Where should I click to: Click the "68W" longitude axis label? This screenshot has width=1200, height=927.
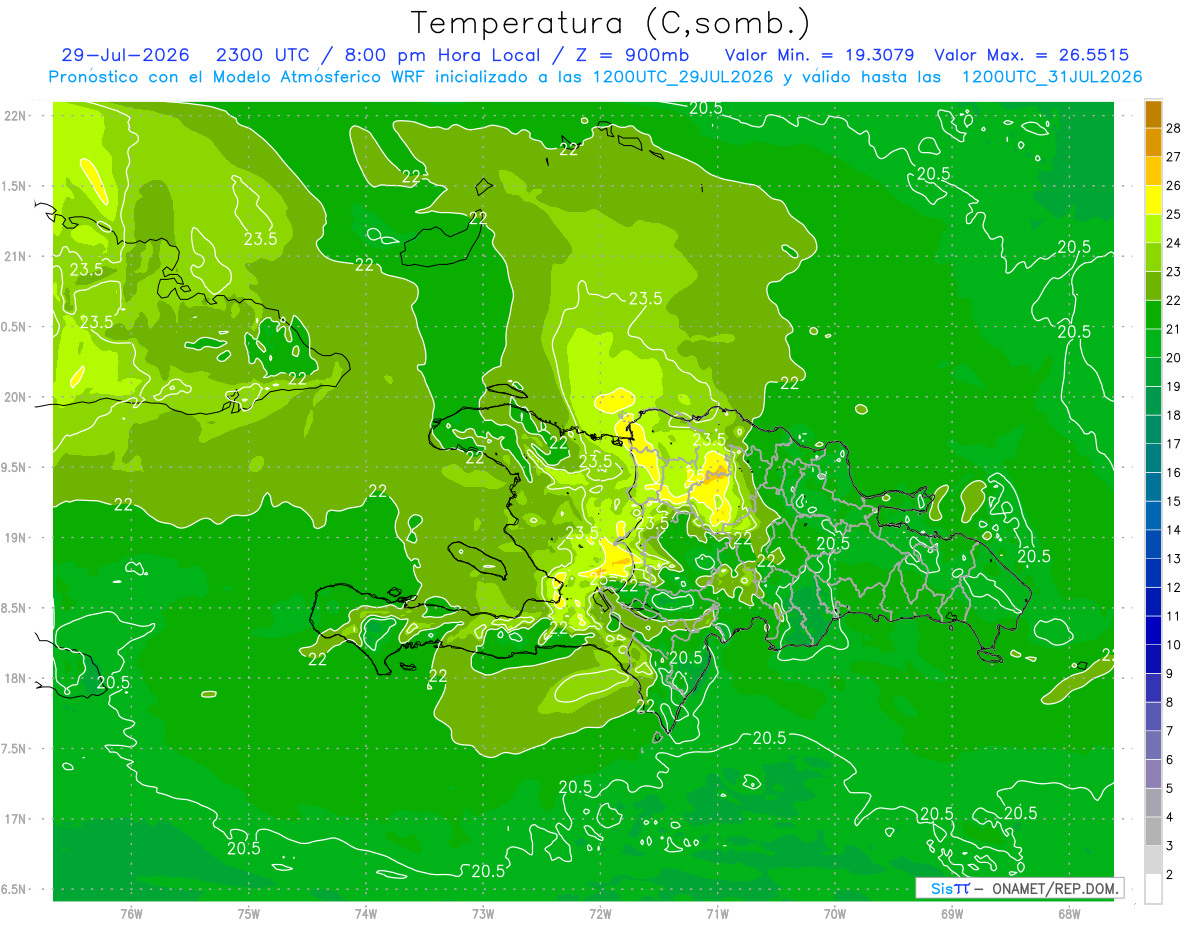1069,913
